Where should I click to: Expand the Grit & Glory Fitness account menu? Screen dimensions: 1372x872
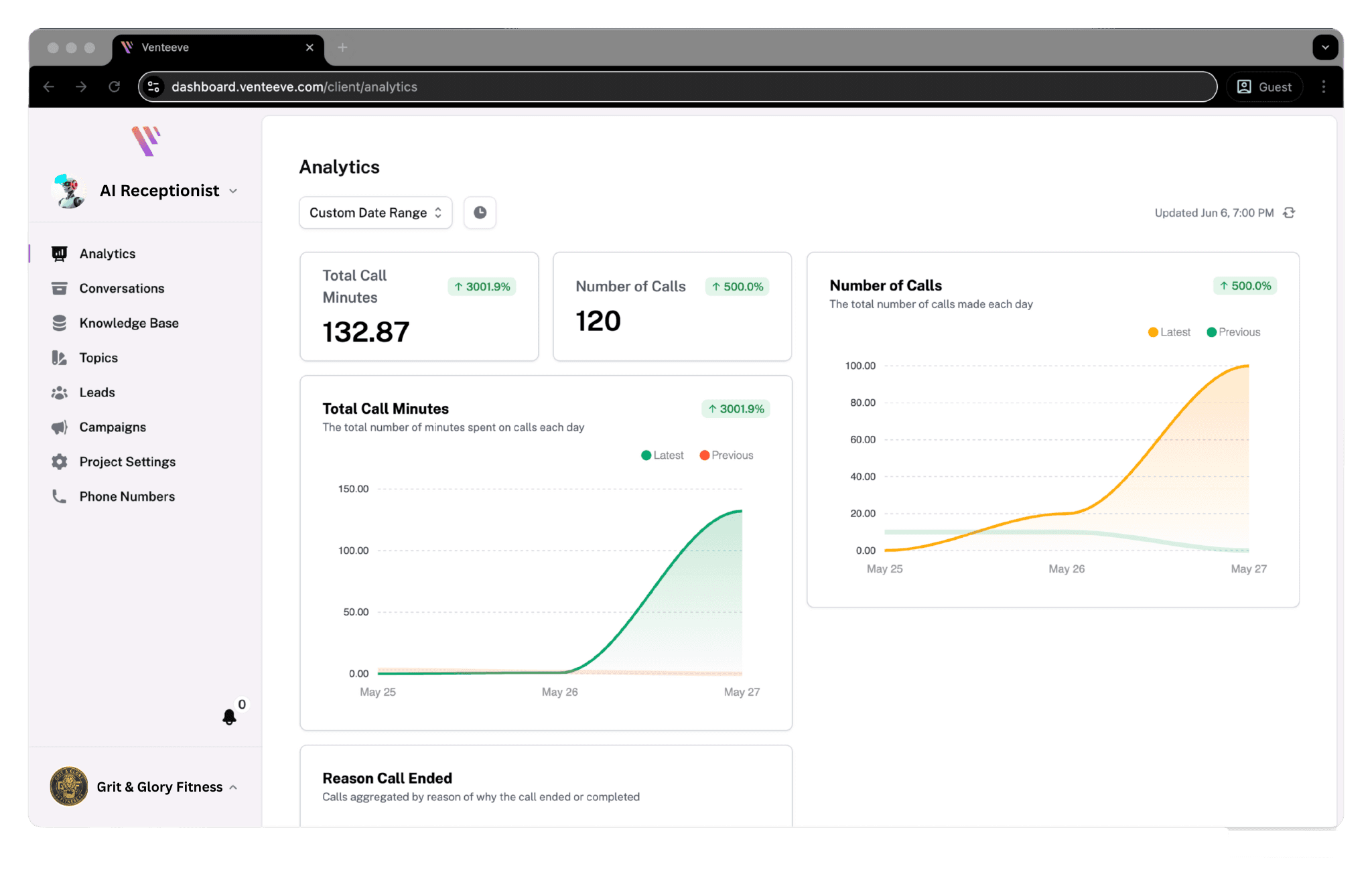coord(159,787)
